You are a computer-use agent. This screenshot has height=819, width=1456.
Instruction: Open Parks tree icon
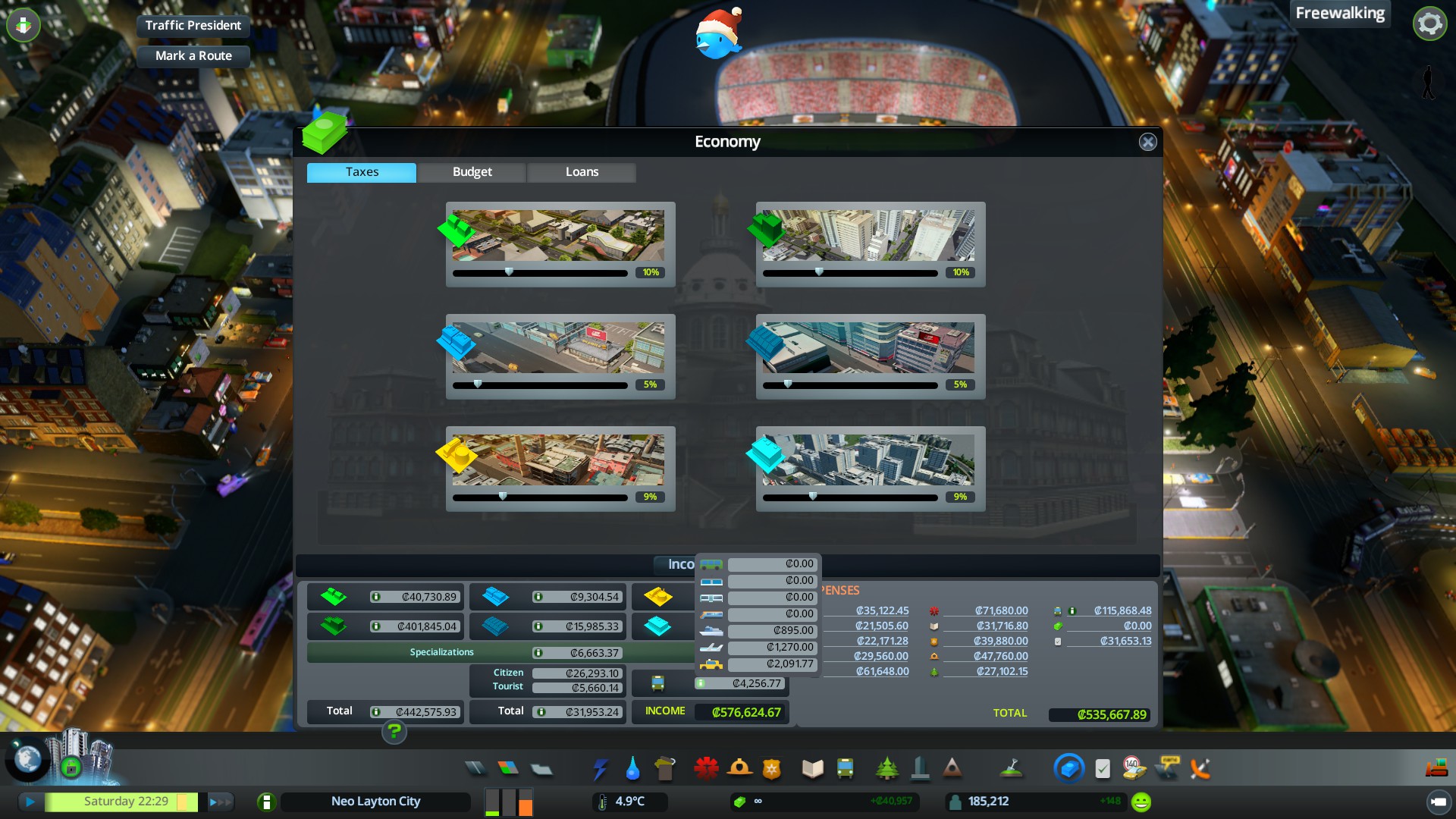click(886, 769)
